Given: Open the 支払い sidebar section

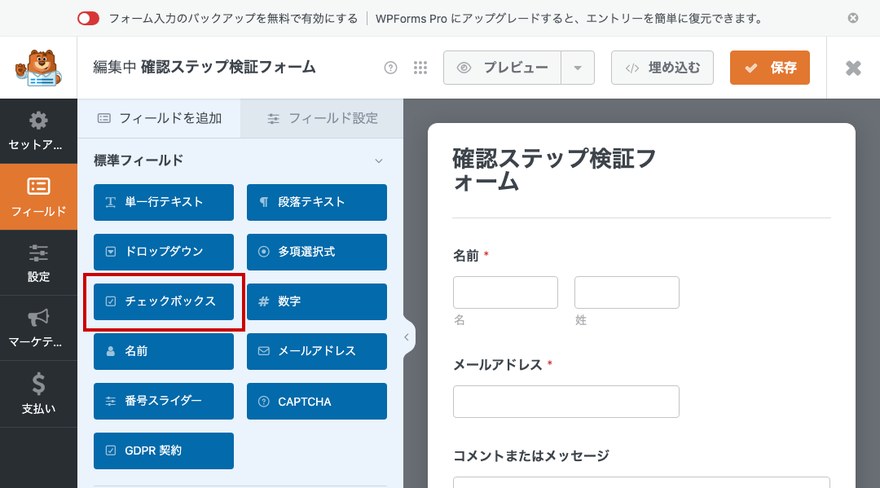Looking at the screenshot, I should (x=38, y=394).
